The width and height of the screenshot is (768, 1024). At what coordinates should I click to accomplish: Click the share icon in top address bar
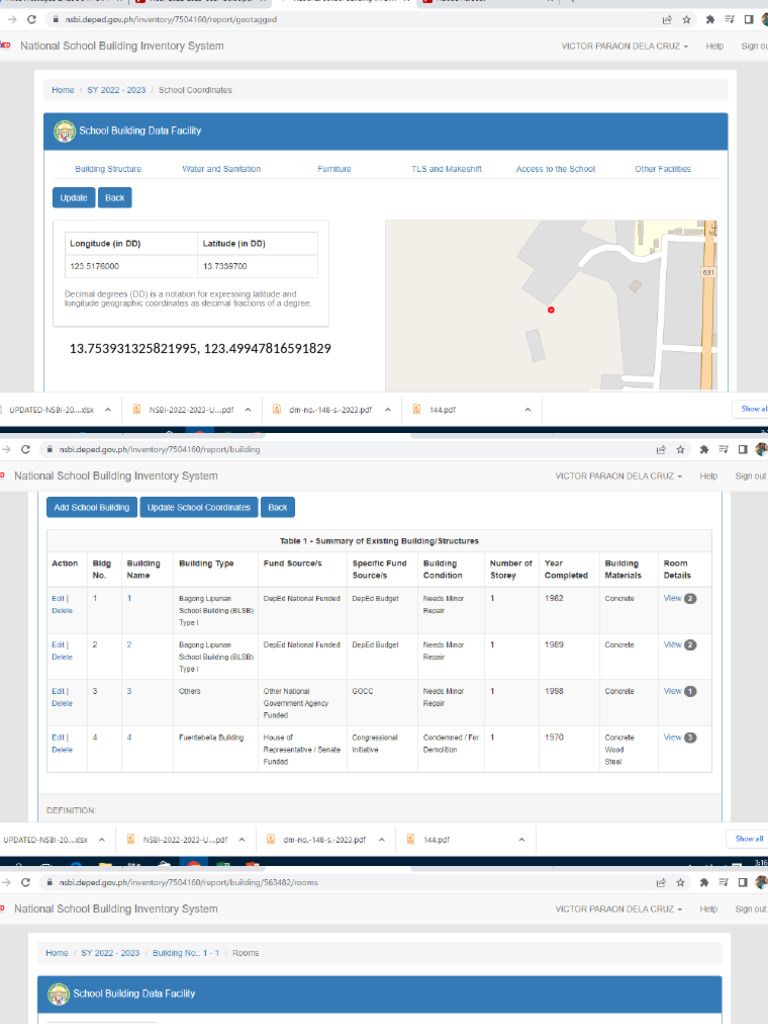(667, 20)
